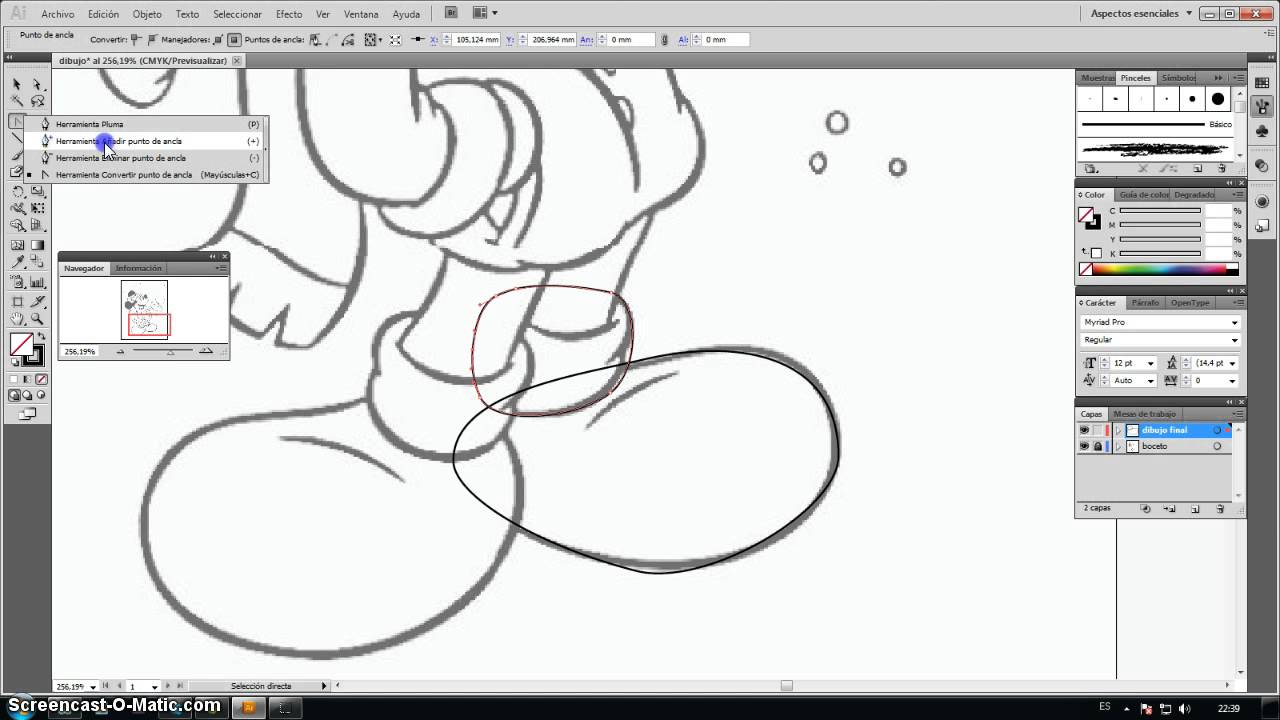Toggle visibility of boceto layer
Image resolution: width=1280 pixels, height=720 pixels.
[1084, 446]
